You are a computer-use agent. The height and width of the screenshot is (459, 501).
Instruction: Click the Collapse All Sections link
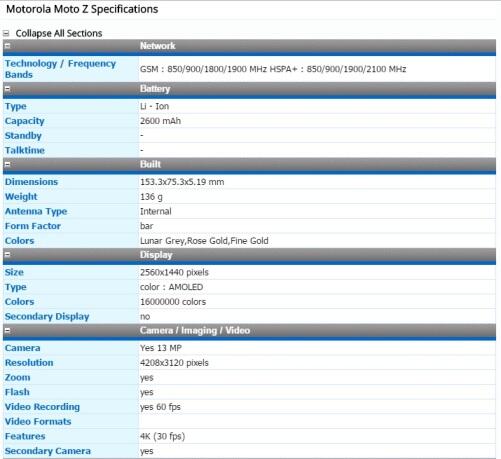coord(59,33)
